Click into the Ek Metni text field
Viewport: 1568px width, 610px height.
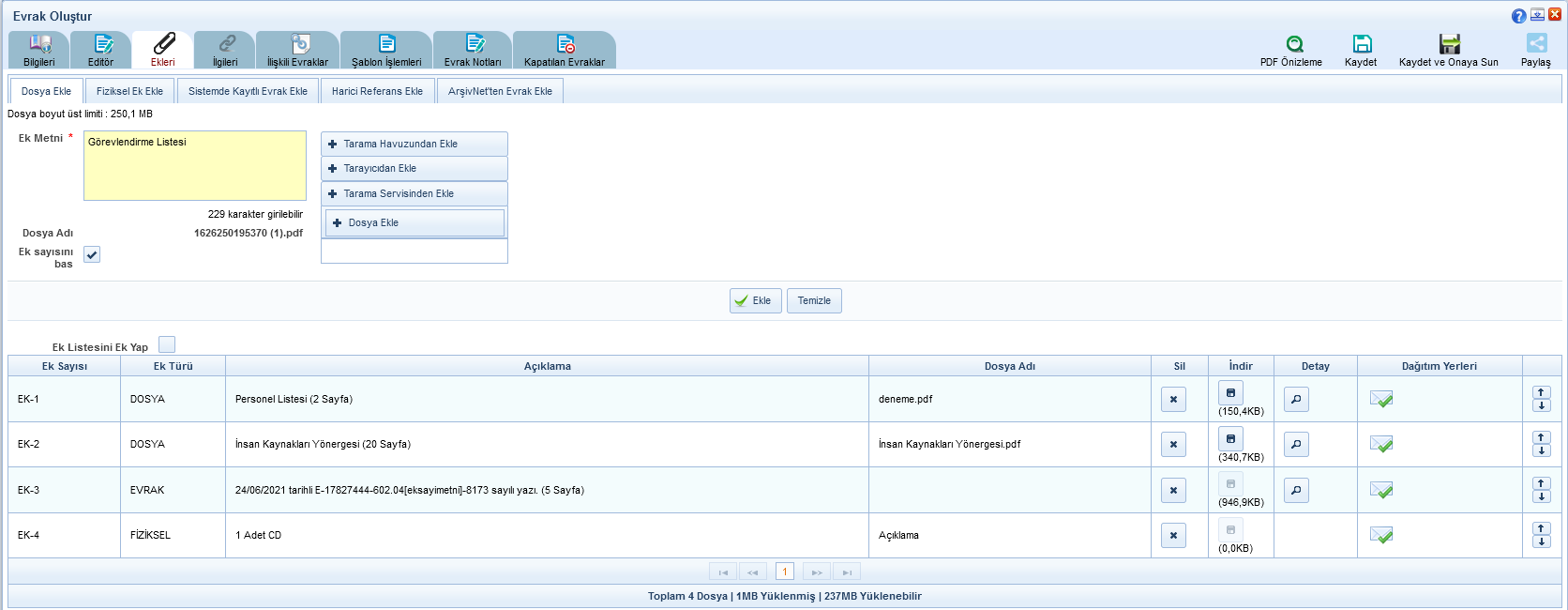[x=195, y=166]
